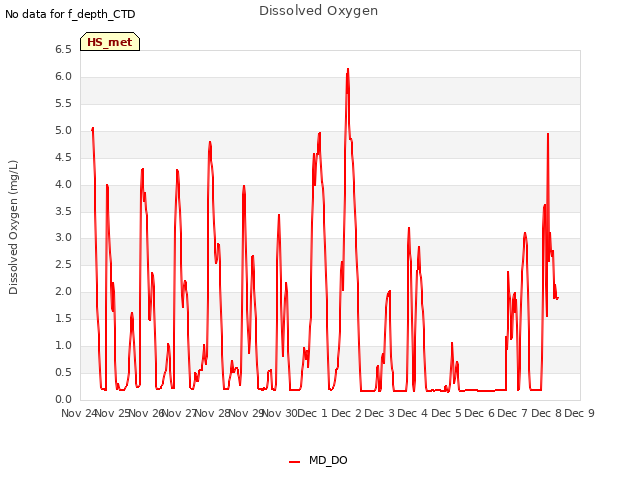Click the 0.5 y-axis tick label
The width and height of the screenshot is (640, 480).
pyautogui.click(x=63, y=372)
